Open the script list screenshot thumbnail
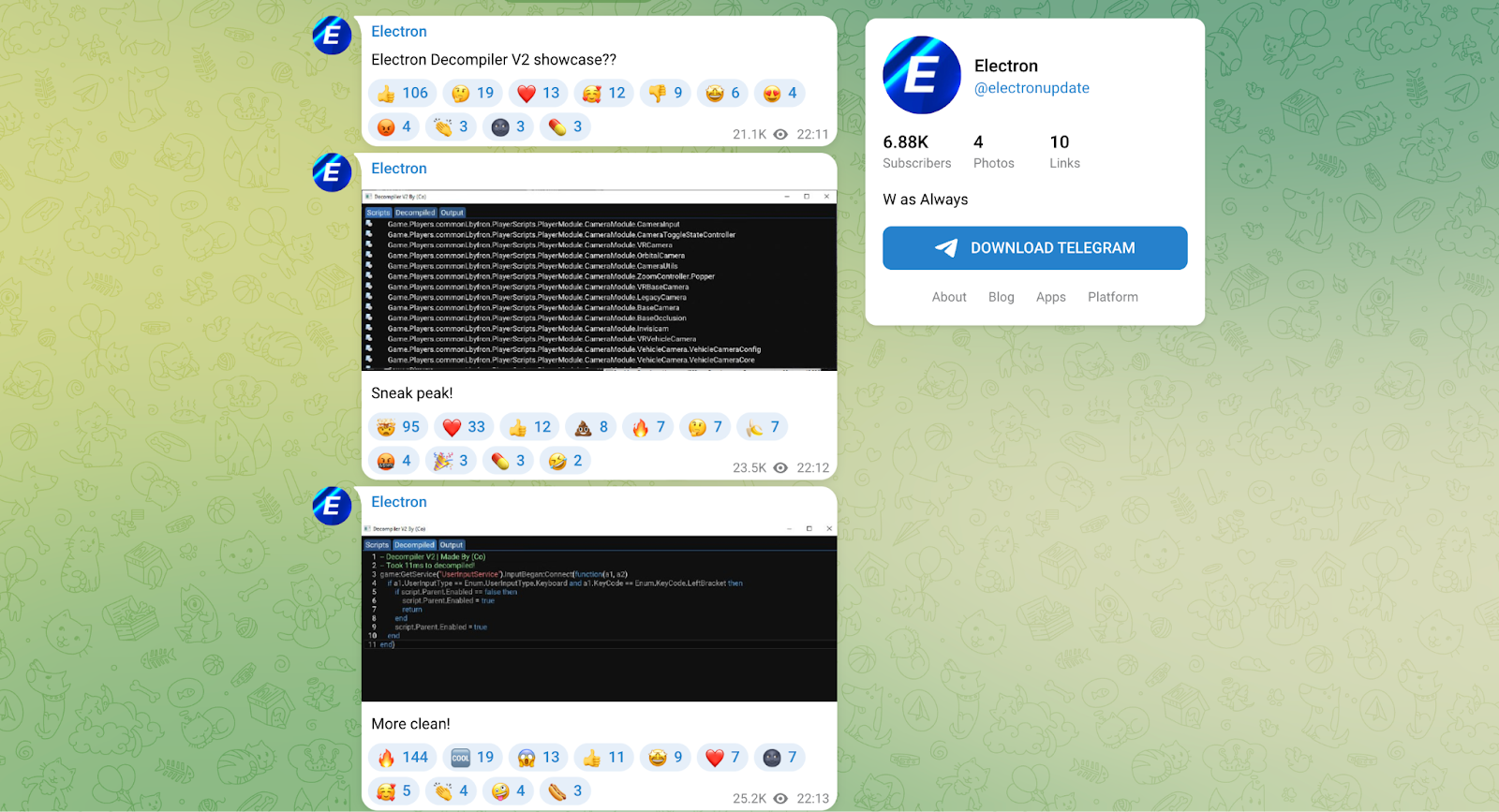This screenshot has width=1499, height=812. click(599, 280)
